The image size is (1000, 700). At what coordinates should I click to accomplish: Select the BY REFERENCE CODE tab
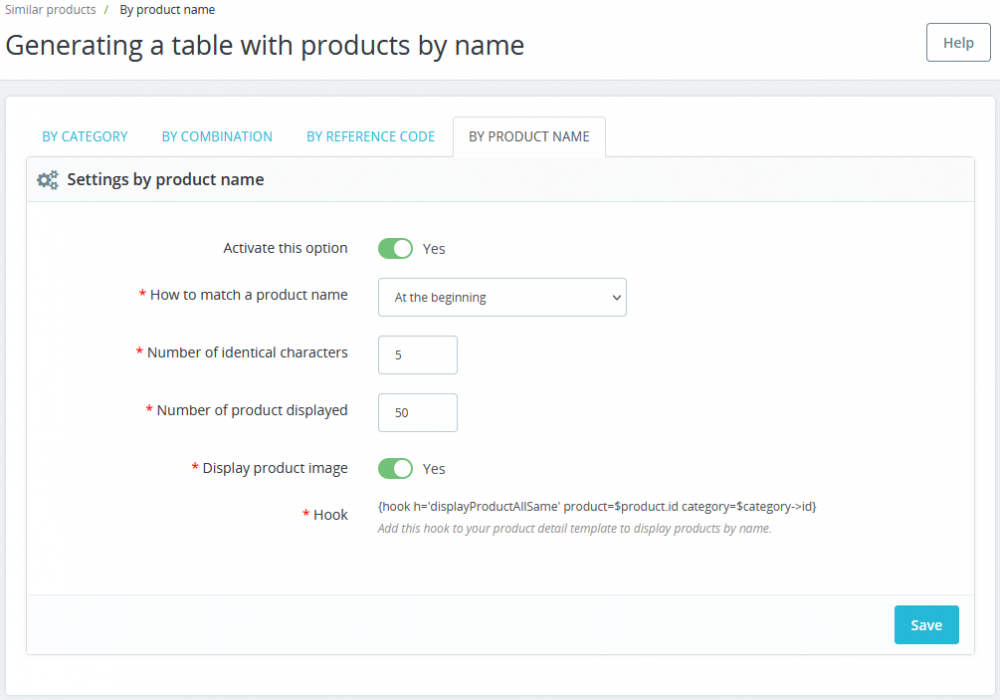tap(371, 136)
